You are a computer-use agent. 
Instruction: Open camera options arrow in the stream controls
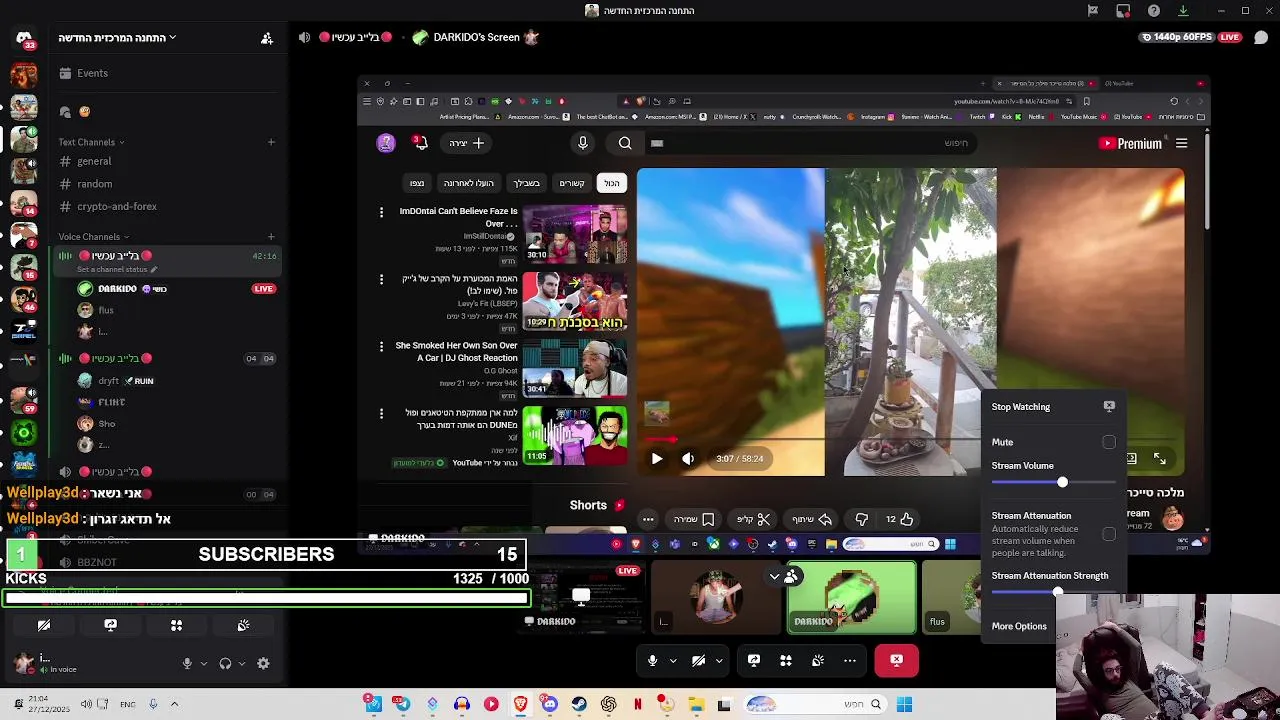[x=719, y=660]
